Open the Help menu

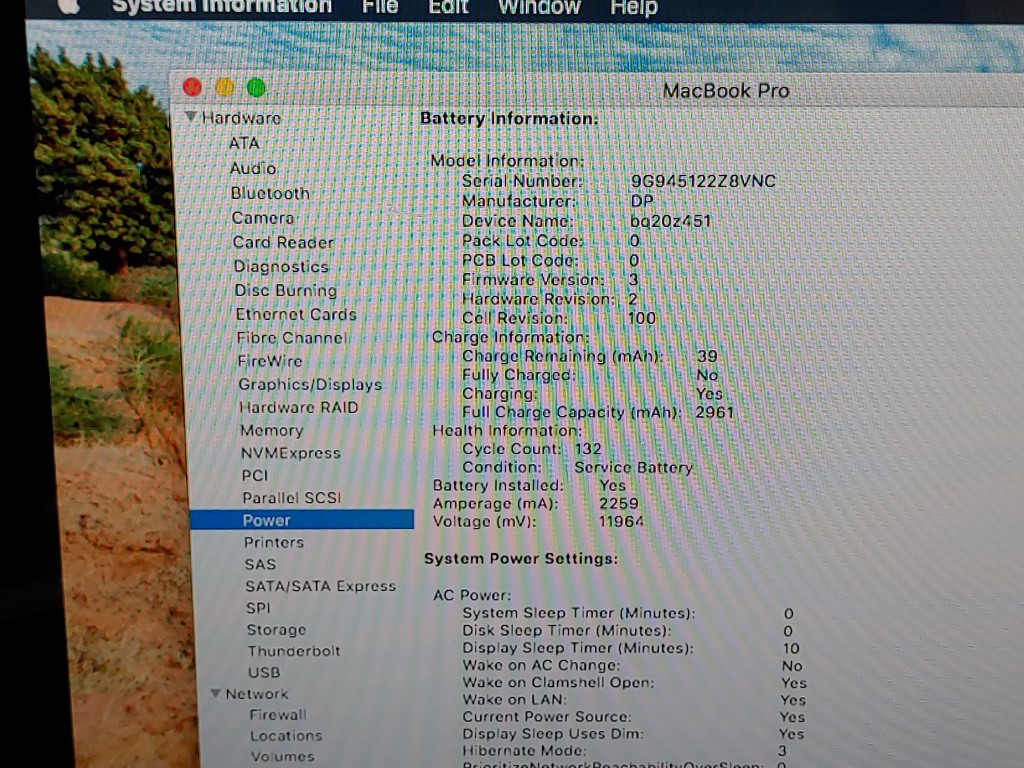point(633,8)
